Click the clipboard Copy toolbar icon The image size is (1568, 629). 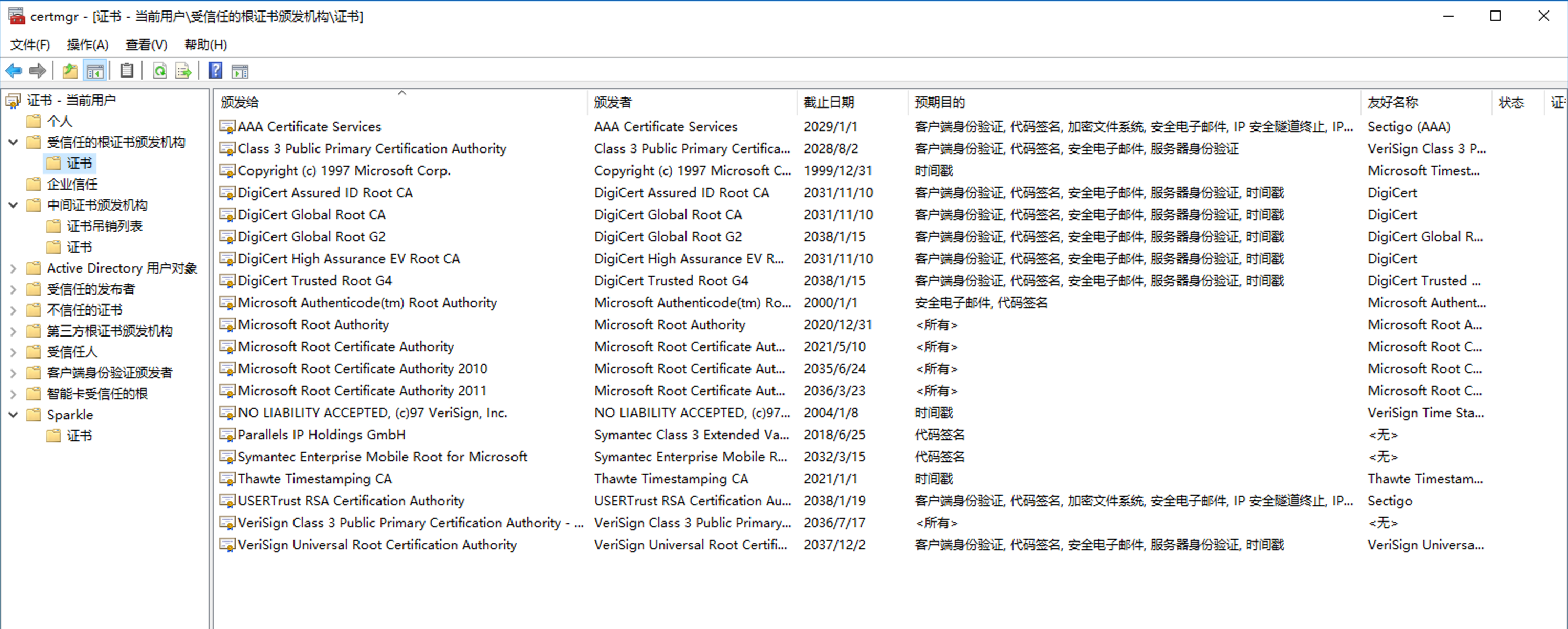[x=127, y=71]
